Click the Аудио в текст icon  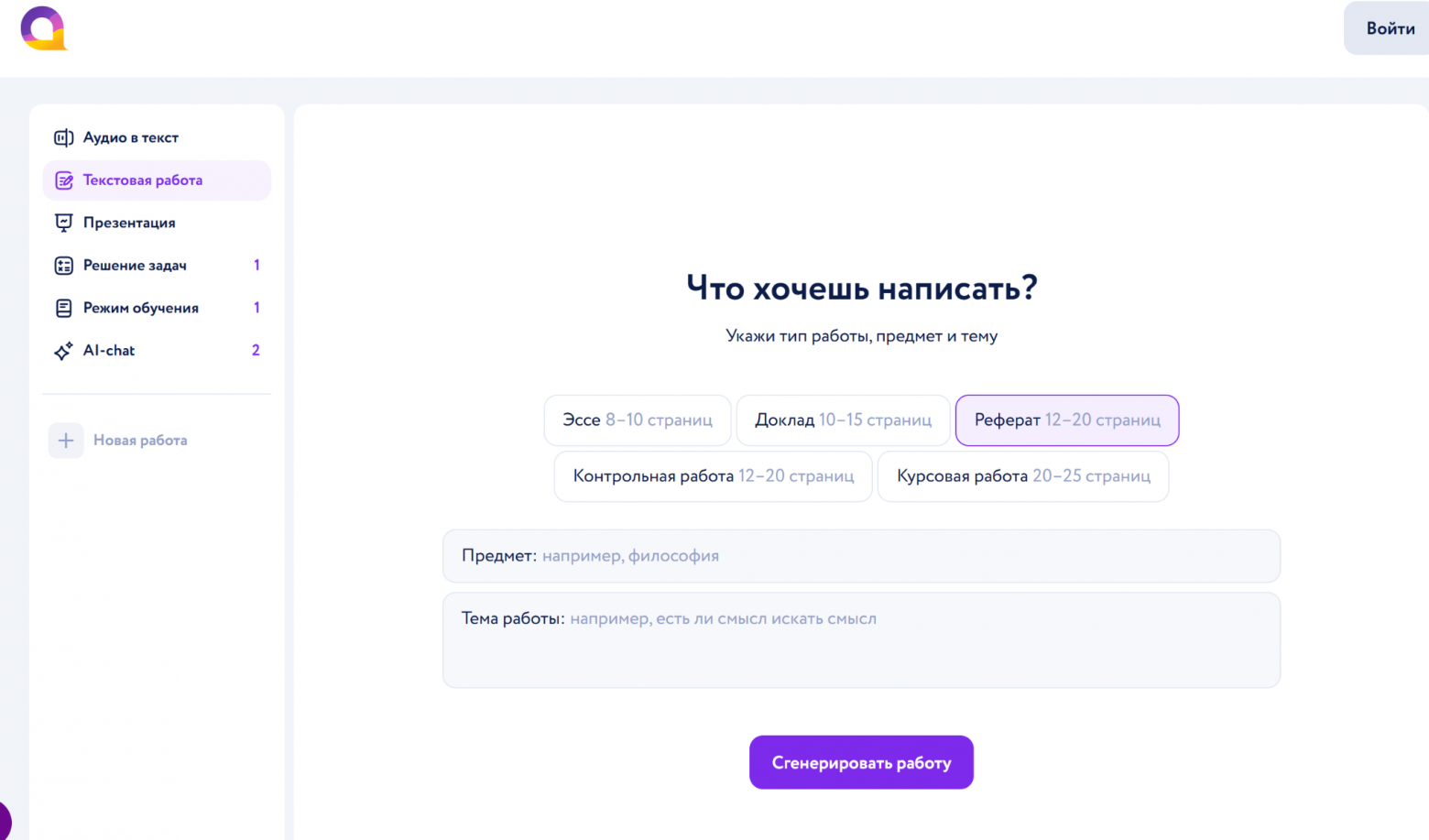(63, 137)
